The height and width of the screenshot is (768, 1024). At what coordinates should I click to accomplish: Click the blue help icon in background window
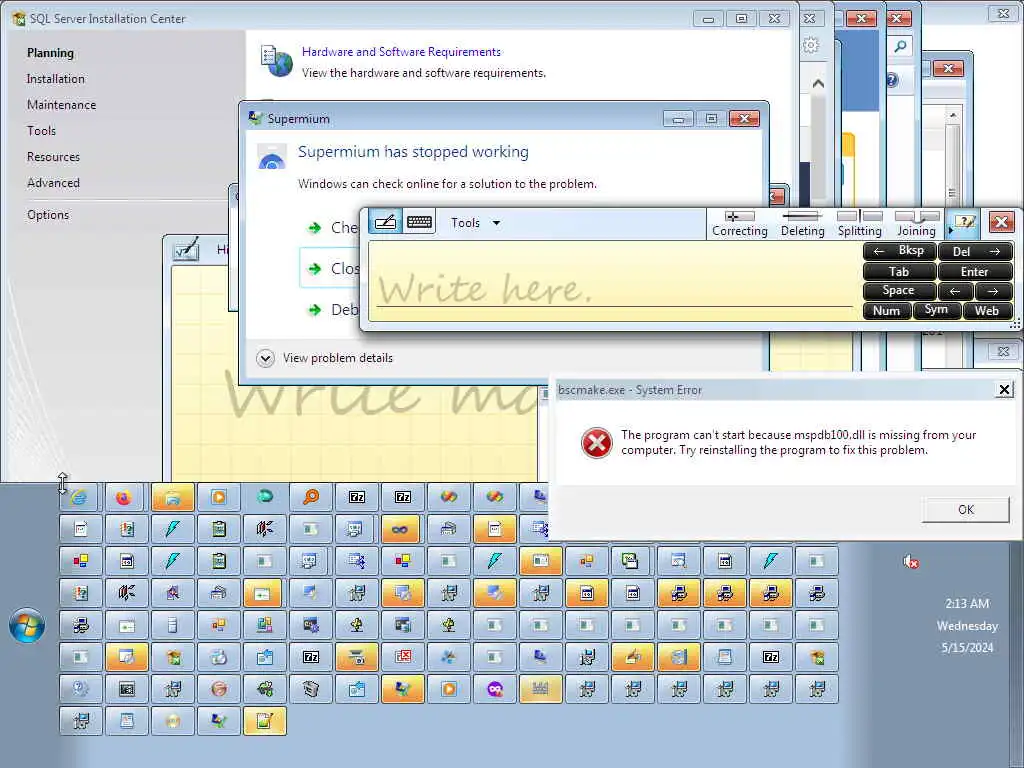(892, 80)
